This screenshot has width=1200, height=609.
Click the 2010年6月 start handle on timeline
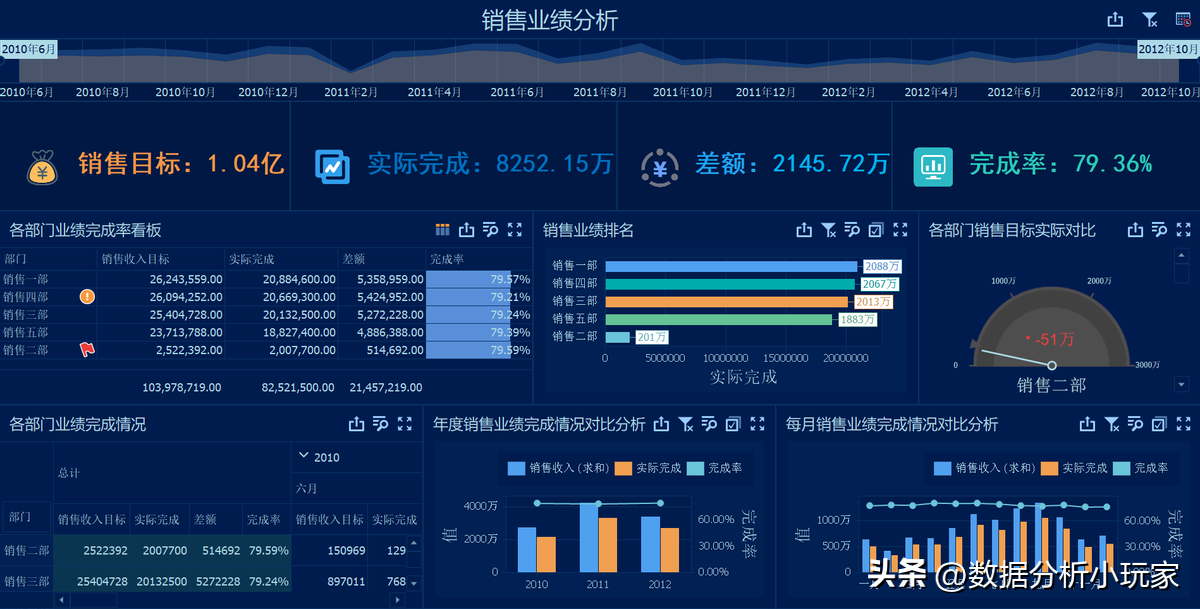coord(28,49)
